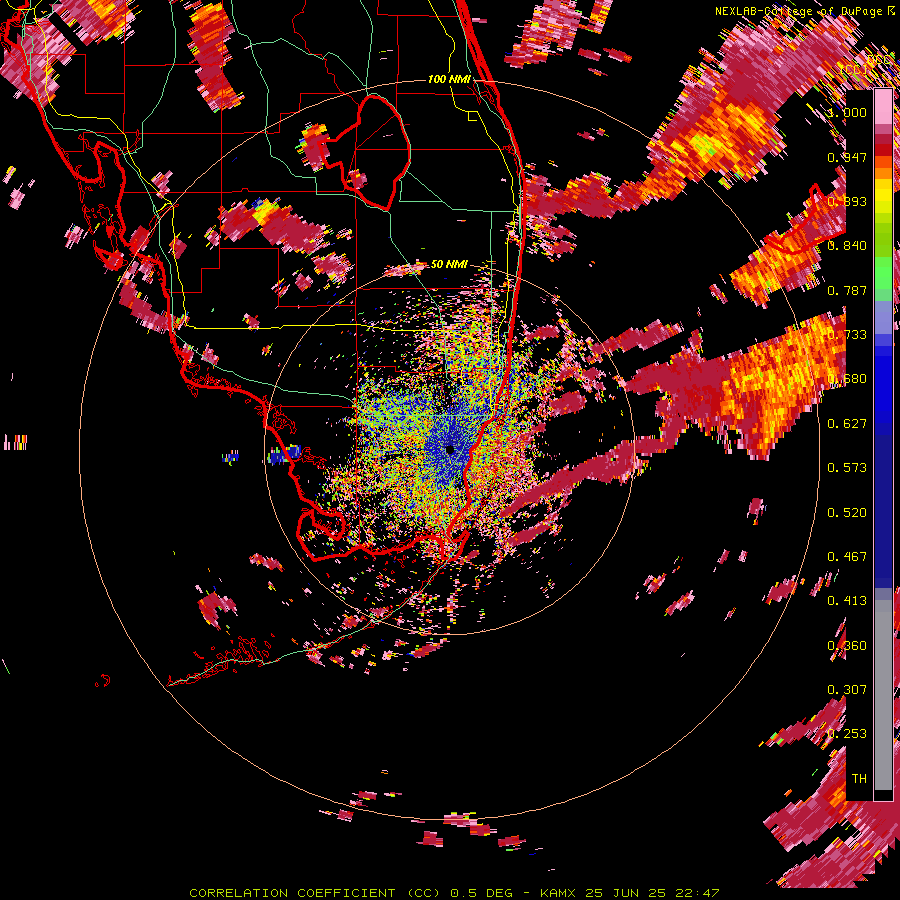Pick the pink band atop the color bar

click(883, 106)
